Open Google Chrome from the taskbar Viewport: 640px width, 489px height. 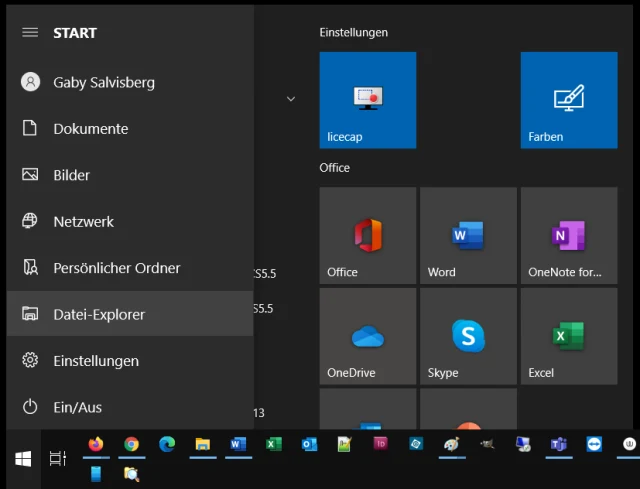131,444
